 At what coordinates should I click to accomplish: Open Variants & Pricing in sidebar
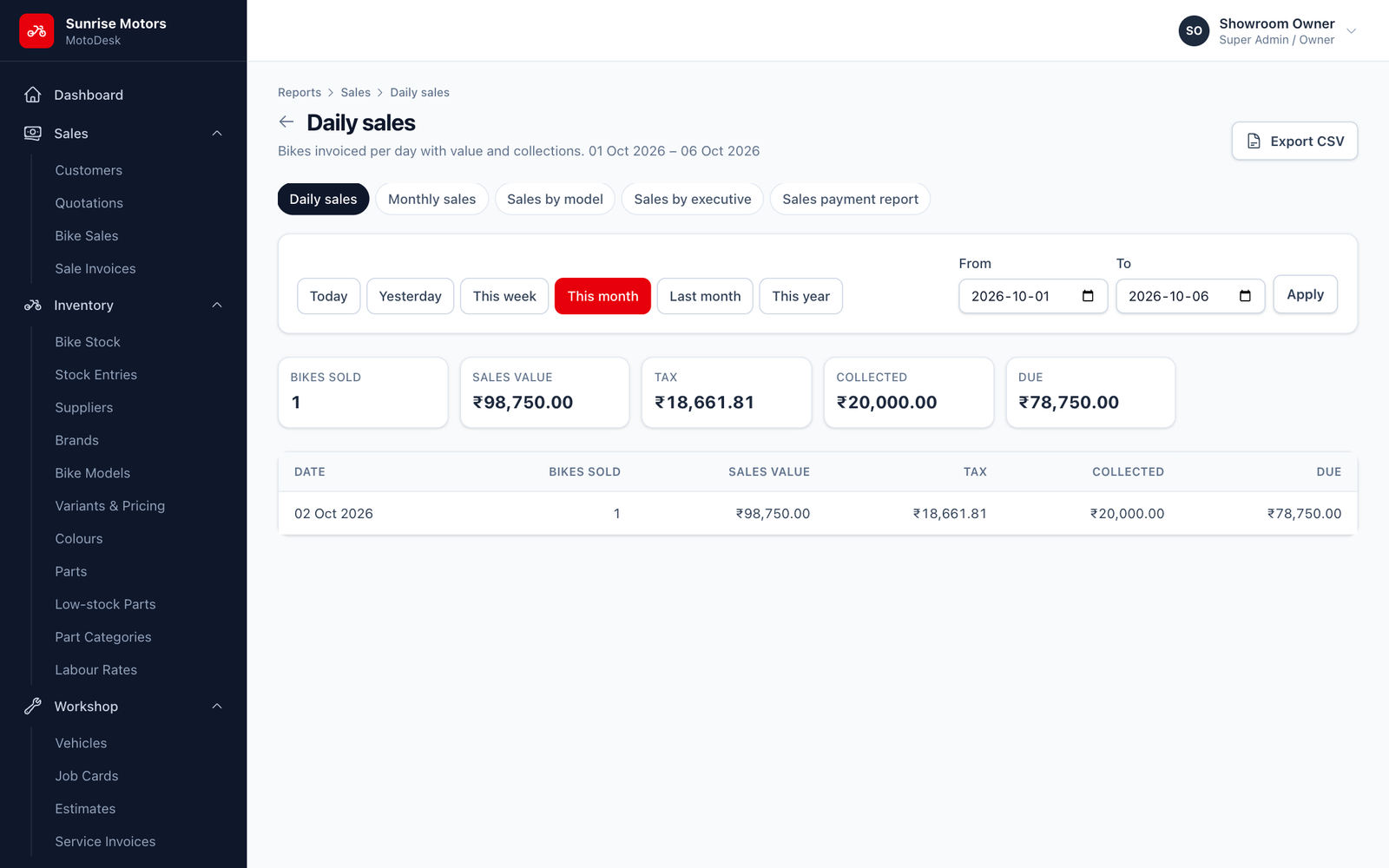point(109,506)
